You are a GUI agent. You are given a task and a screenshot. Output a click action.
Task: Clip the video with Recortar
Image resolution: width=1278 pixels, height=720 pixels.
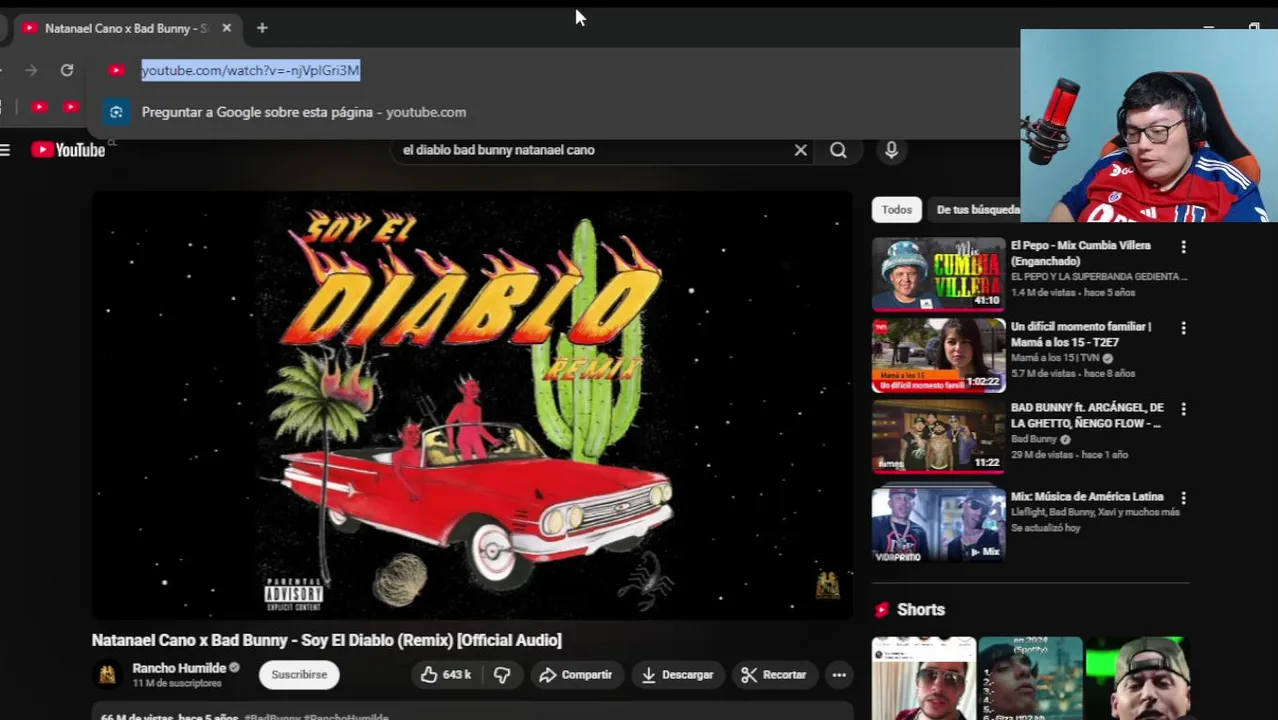point(773,675)
